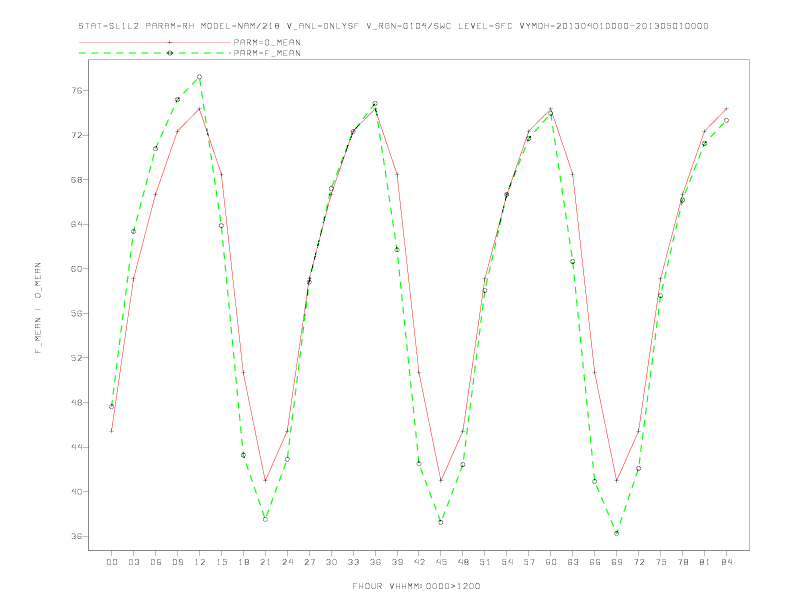
Task: Click y-axis tick label 44
Action: 77,447
